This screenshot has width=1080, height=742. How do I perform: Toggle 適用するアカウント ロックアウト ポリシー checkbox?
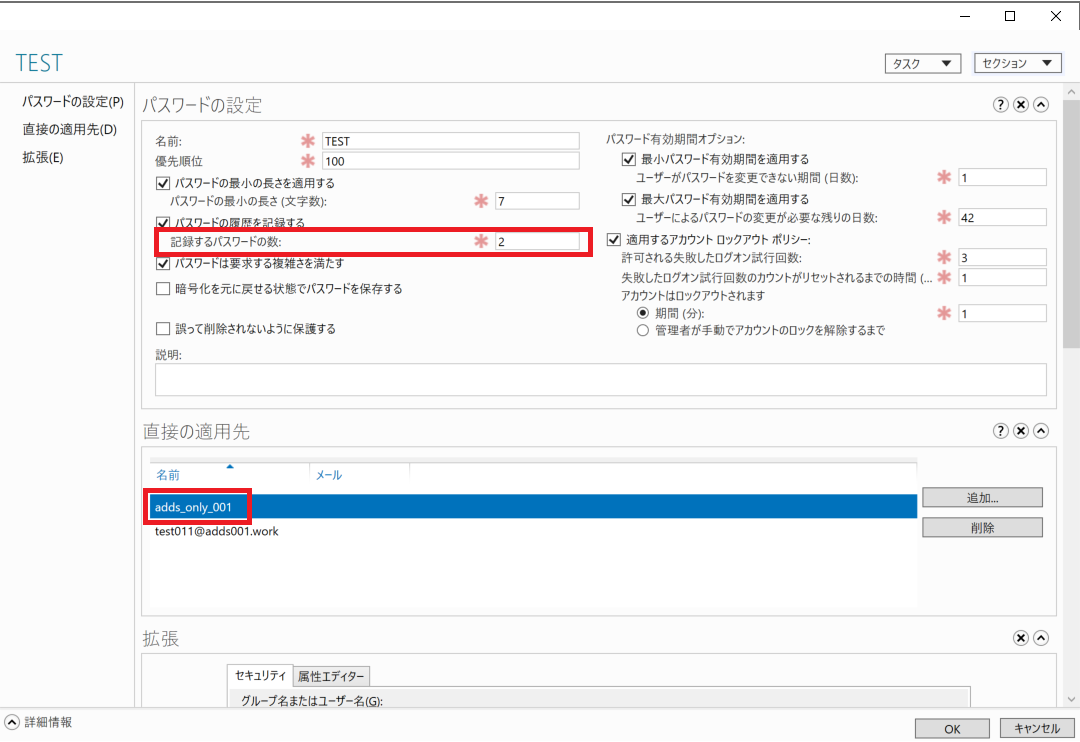[x=614, y=240]
